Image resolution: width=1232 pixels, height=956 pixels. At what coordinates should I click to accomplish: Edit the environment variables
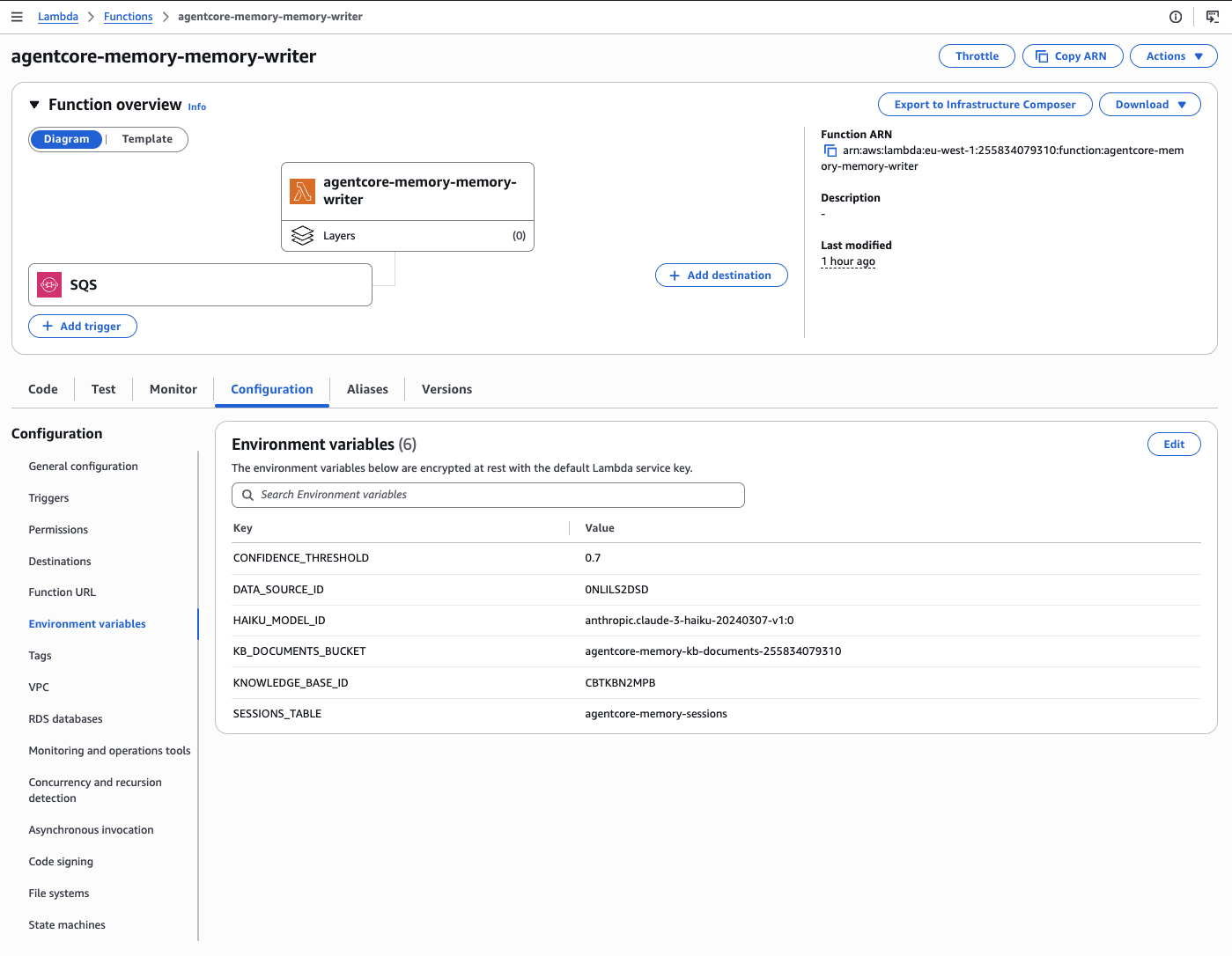click(1174, 445)
